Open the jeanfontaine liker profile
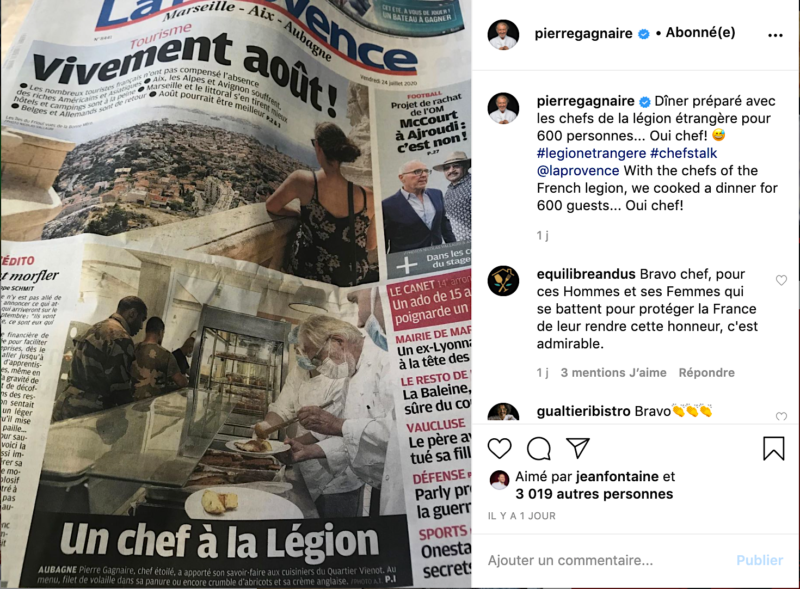800x589 pixels. pyautogui.click(x=617, y=477)
